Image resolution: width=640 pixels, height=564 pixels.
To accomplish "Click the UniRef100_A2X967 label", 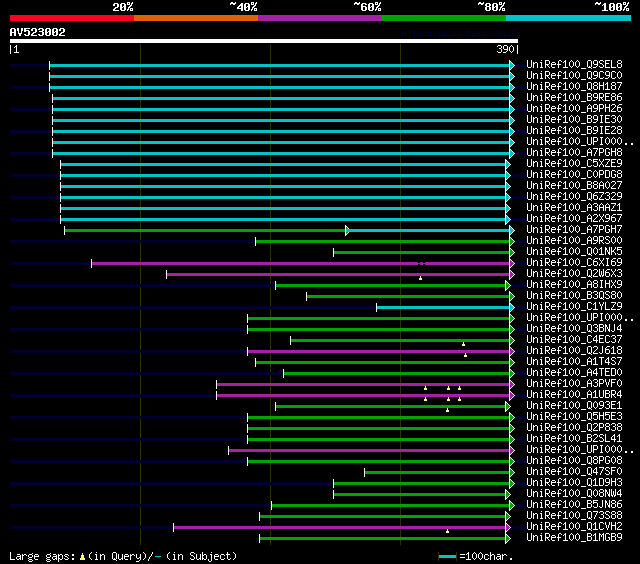I will (574, 219).
